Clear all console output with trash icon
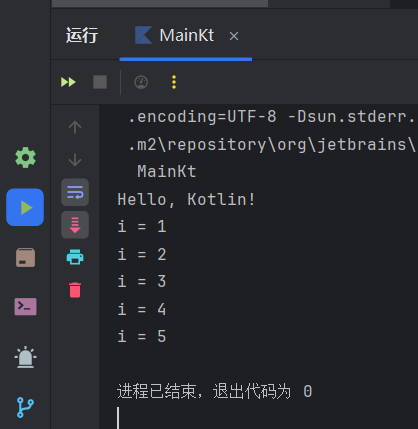The image size is (418, 429). 75,290
